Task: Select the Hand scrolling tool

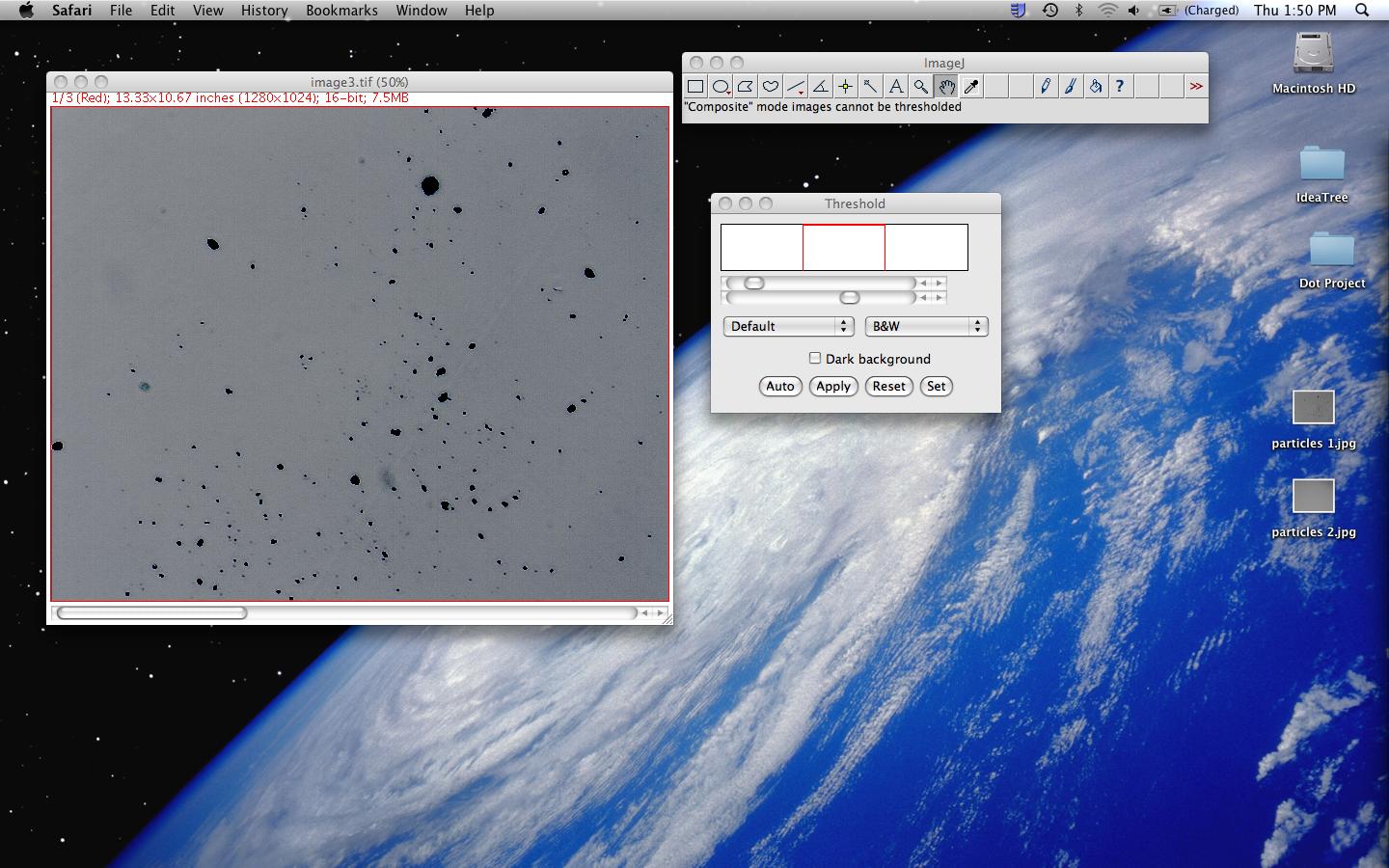Action: coord(946,87)
